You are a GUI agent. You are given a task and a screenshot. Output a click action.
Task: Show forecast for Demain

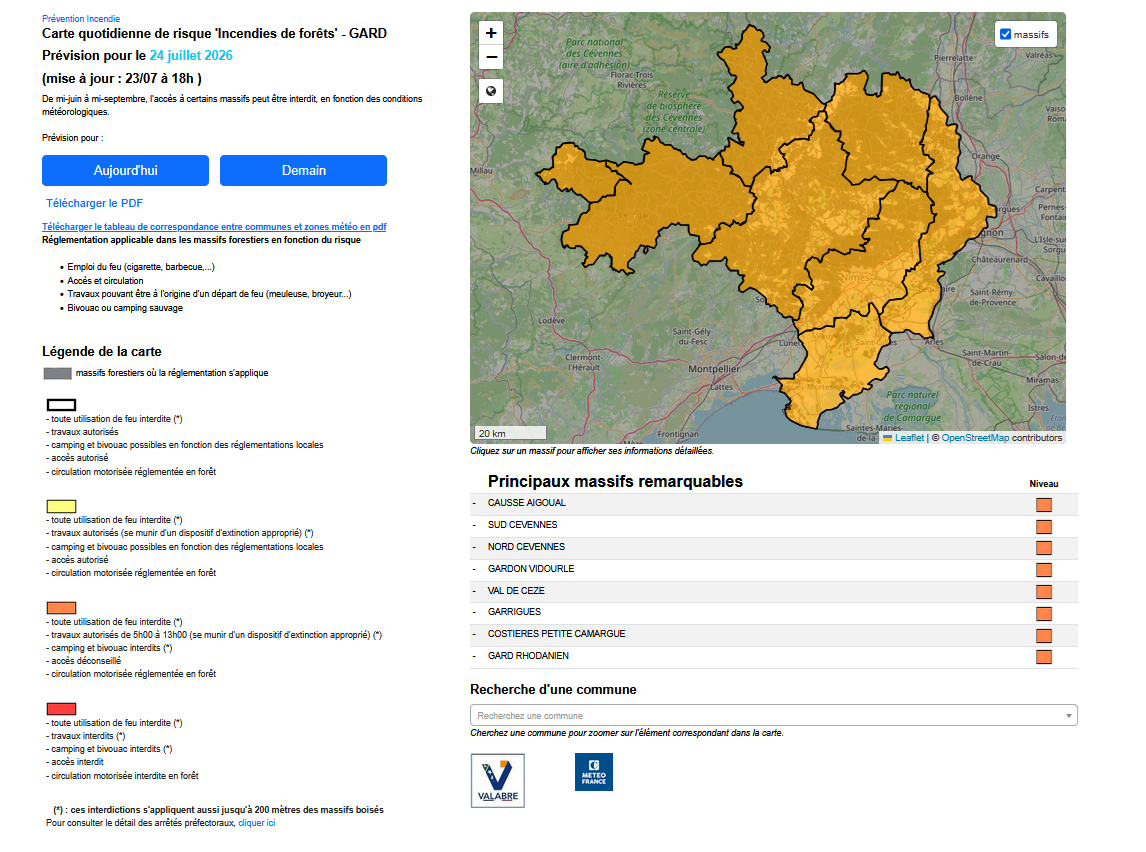click(x=303, y=170)
